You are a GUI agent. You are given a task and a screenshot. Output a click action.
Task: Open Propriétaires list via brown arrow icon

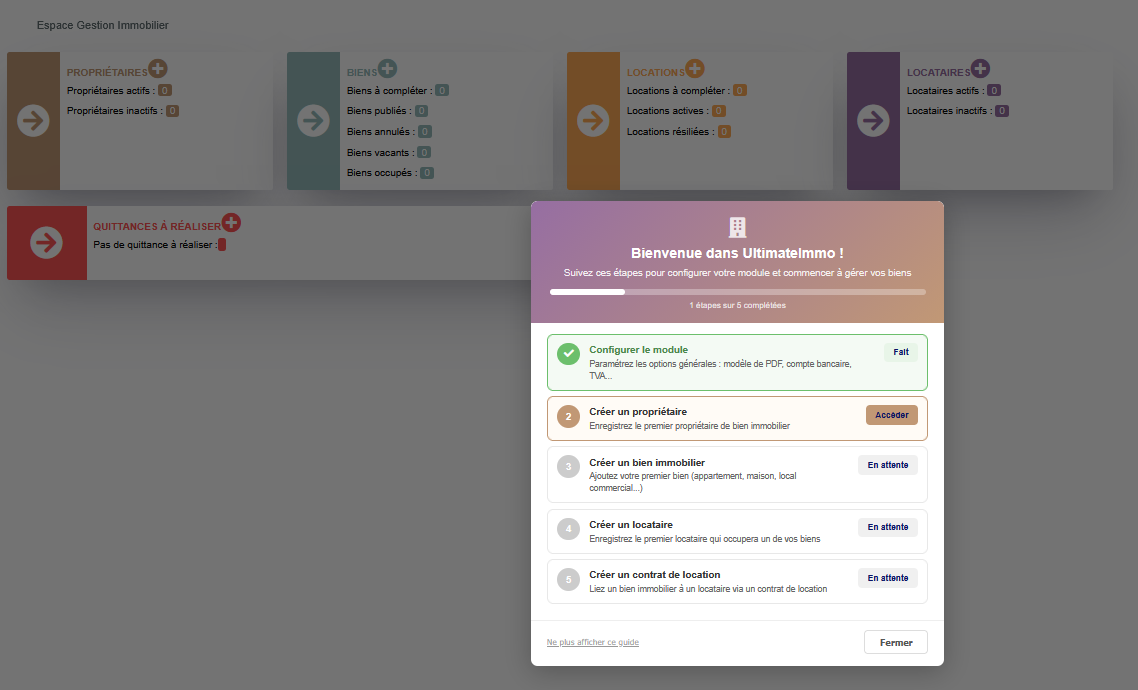pos(33,120)
